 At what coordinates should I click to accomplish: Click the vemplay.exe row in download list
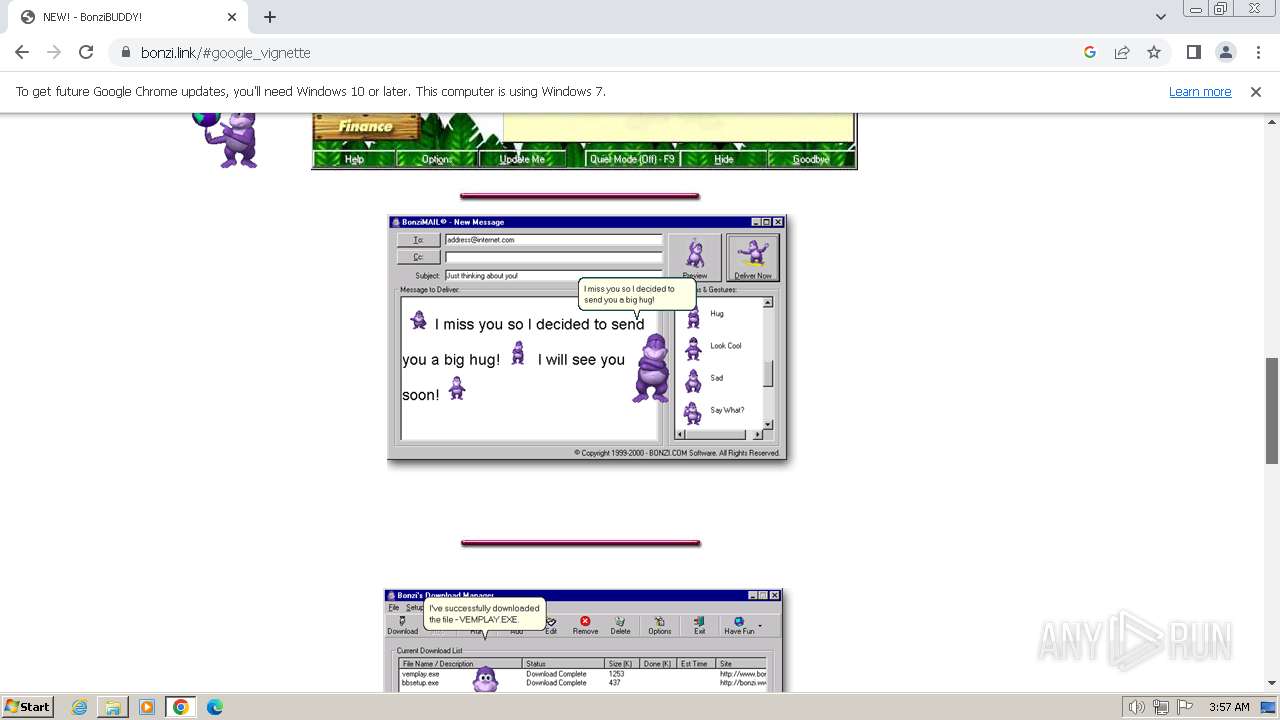pos(583,674)
